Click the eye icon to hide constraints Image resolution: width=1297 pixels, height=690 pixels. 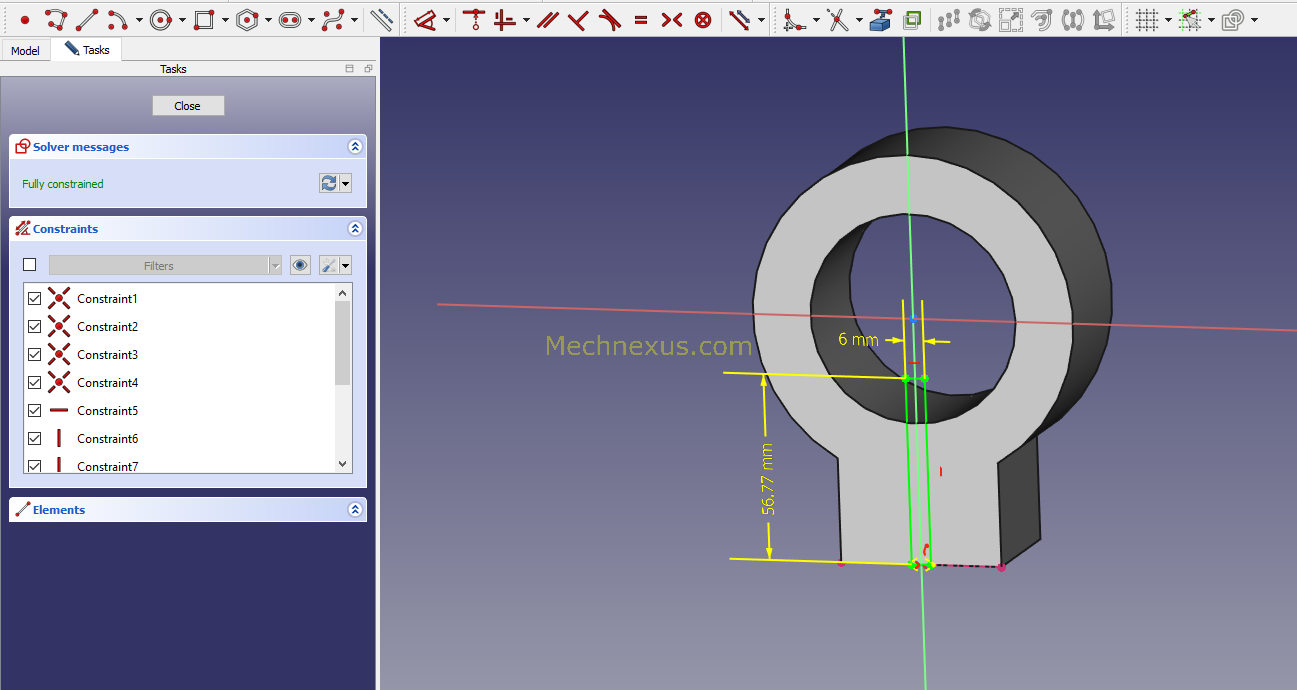[x=300, y=264]
